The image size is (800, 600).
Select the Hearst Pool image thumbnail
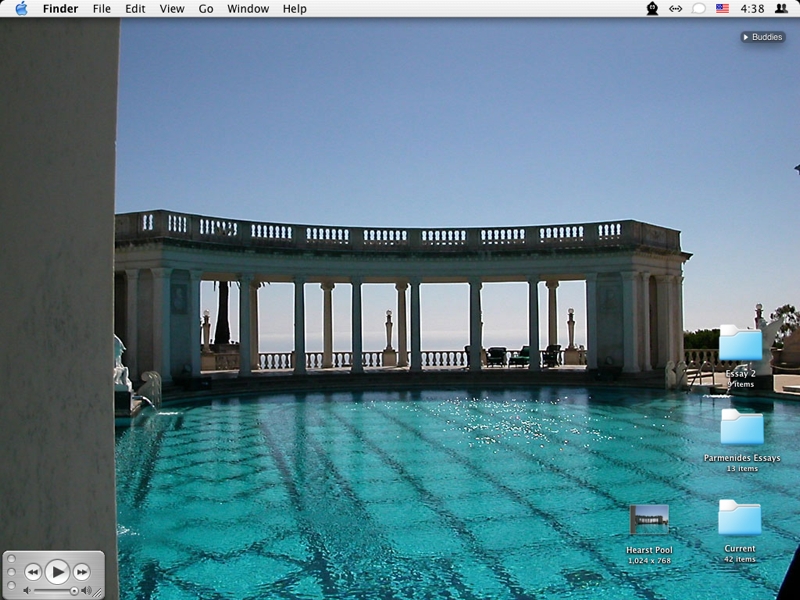649,520
